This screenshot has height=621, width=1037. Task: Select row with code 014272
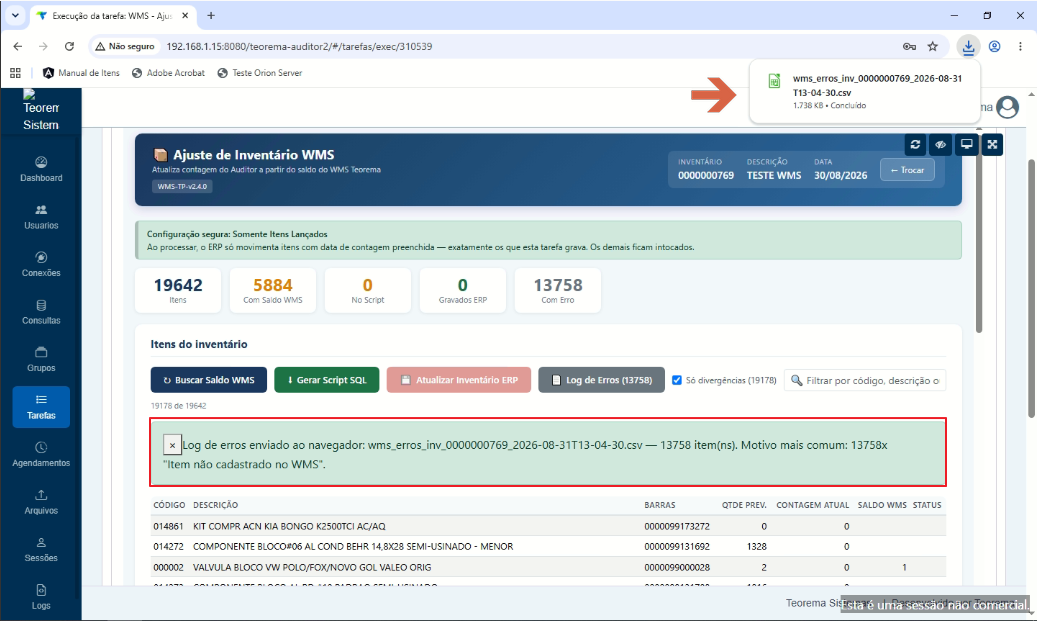tap(548, 547)
